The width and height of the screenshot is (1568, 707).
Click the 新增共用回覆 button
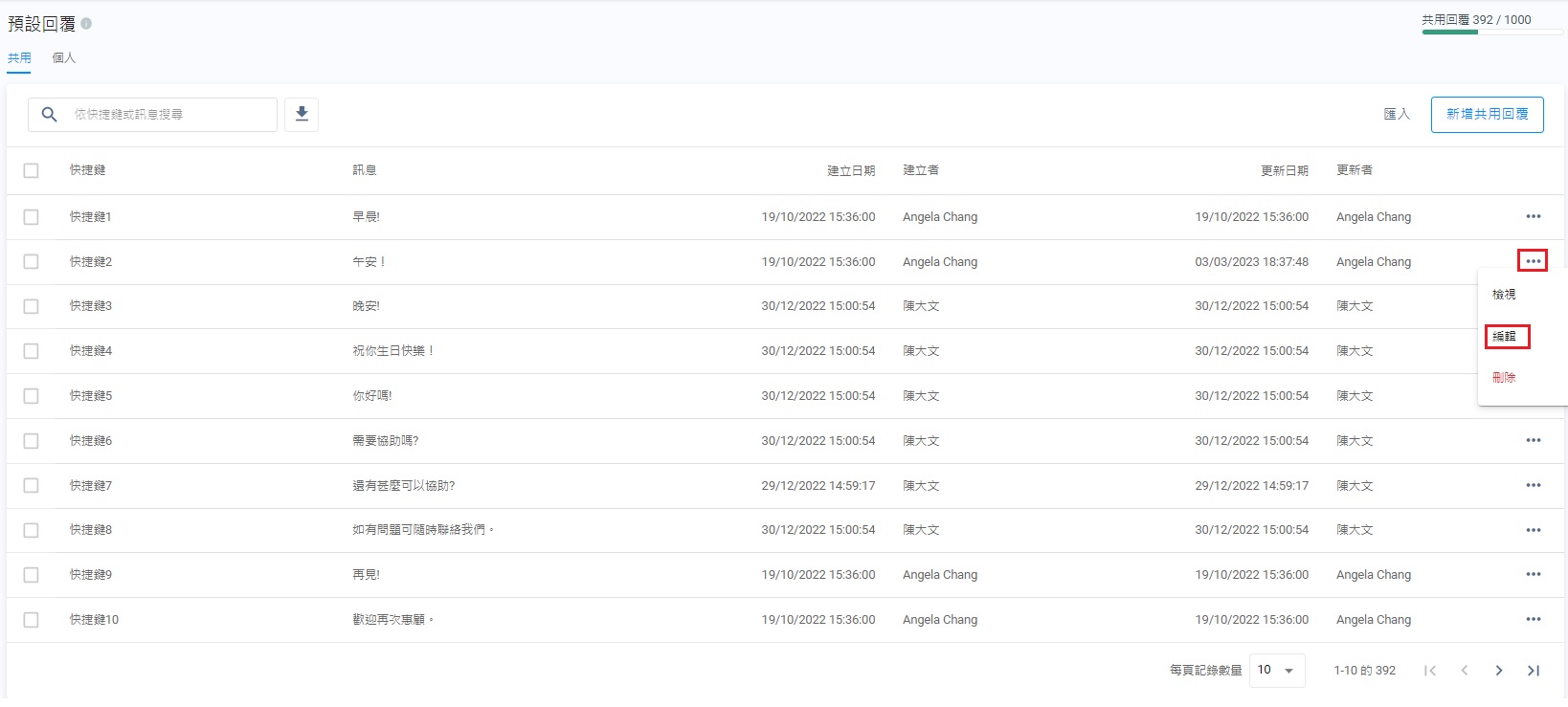click(1487, 115)
